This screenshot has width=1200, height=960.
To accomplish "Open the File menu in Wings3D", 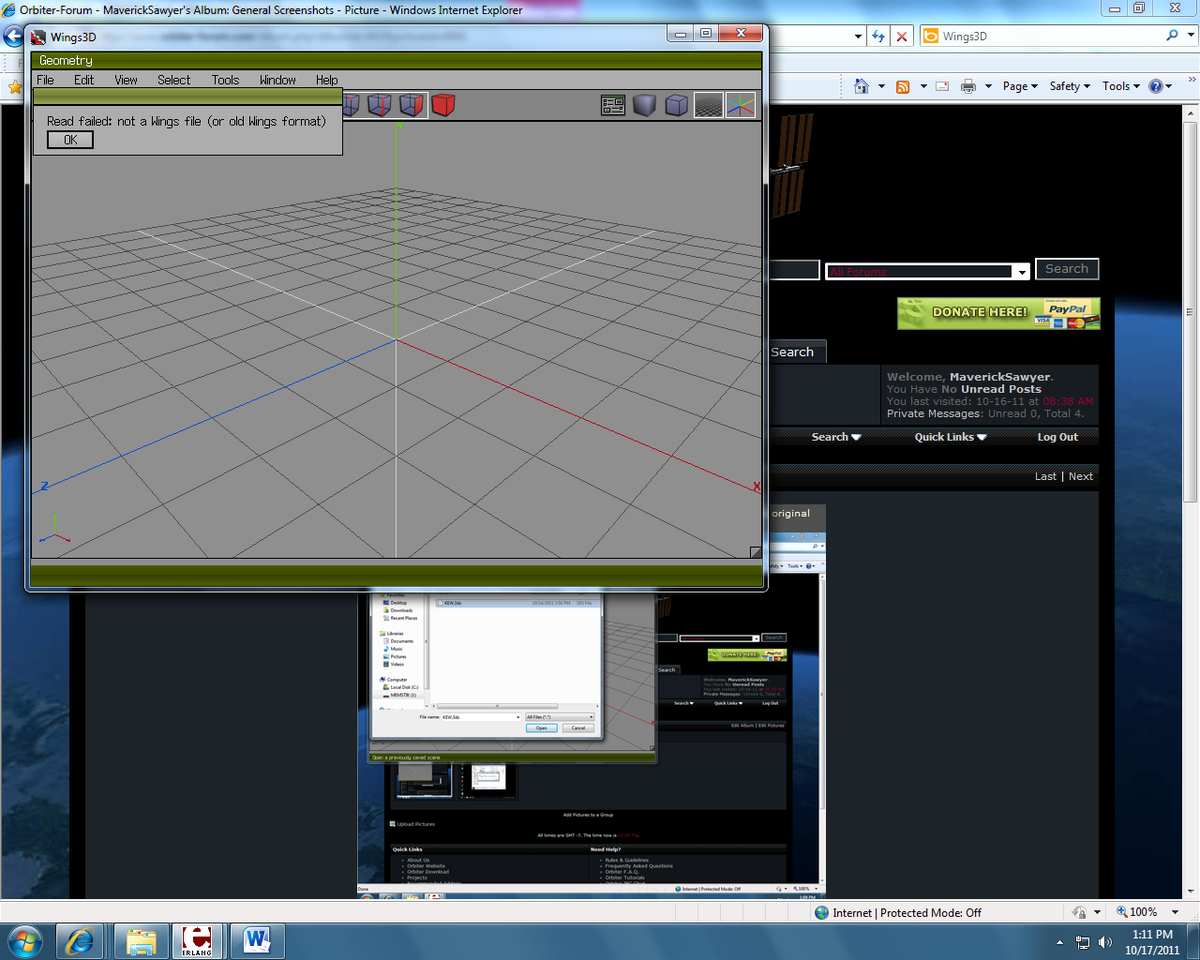I will [45, 80].
